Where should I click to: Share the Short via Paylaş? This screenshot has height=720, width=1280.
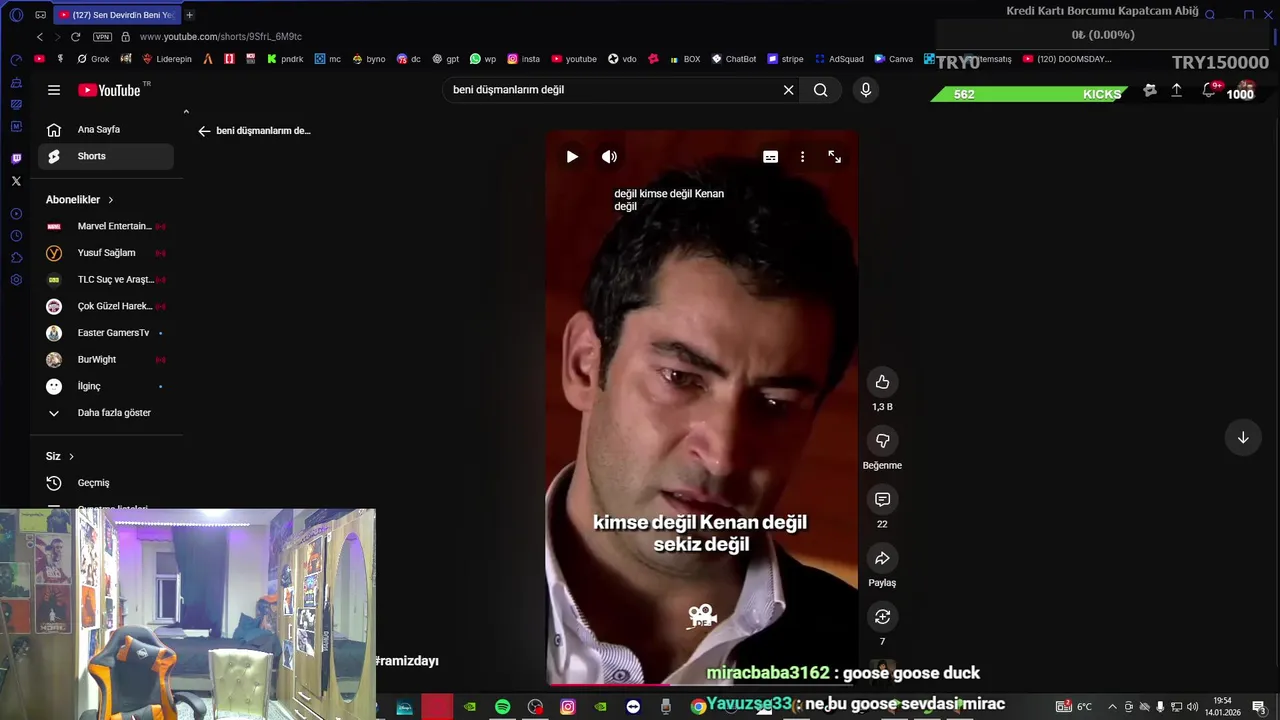coord(882,558)
